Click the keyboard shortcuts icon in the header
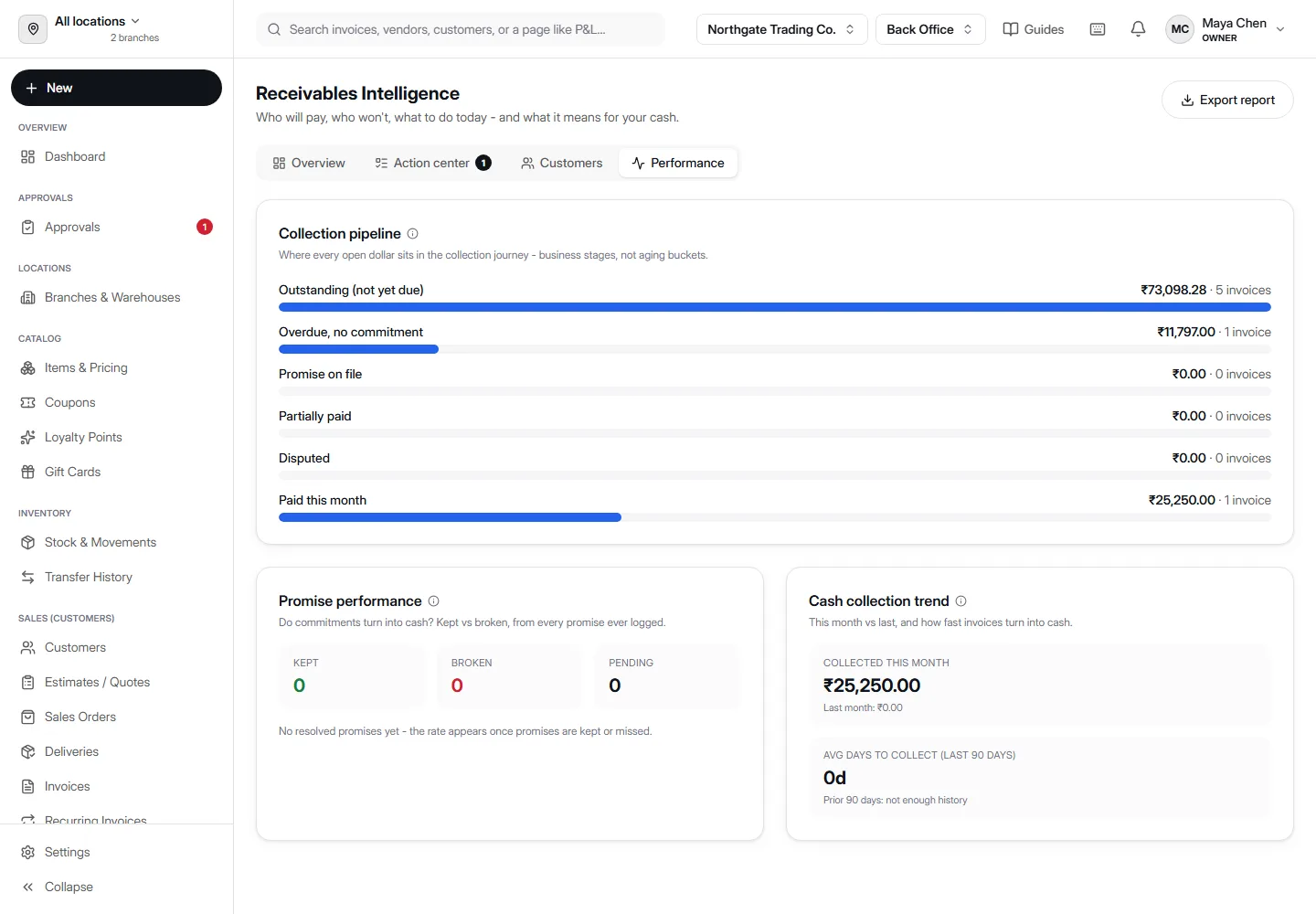Image resolution: width=1316 pixels, height=914 pixels. [1098, 29]
